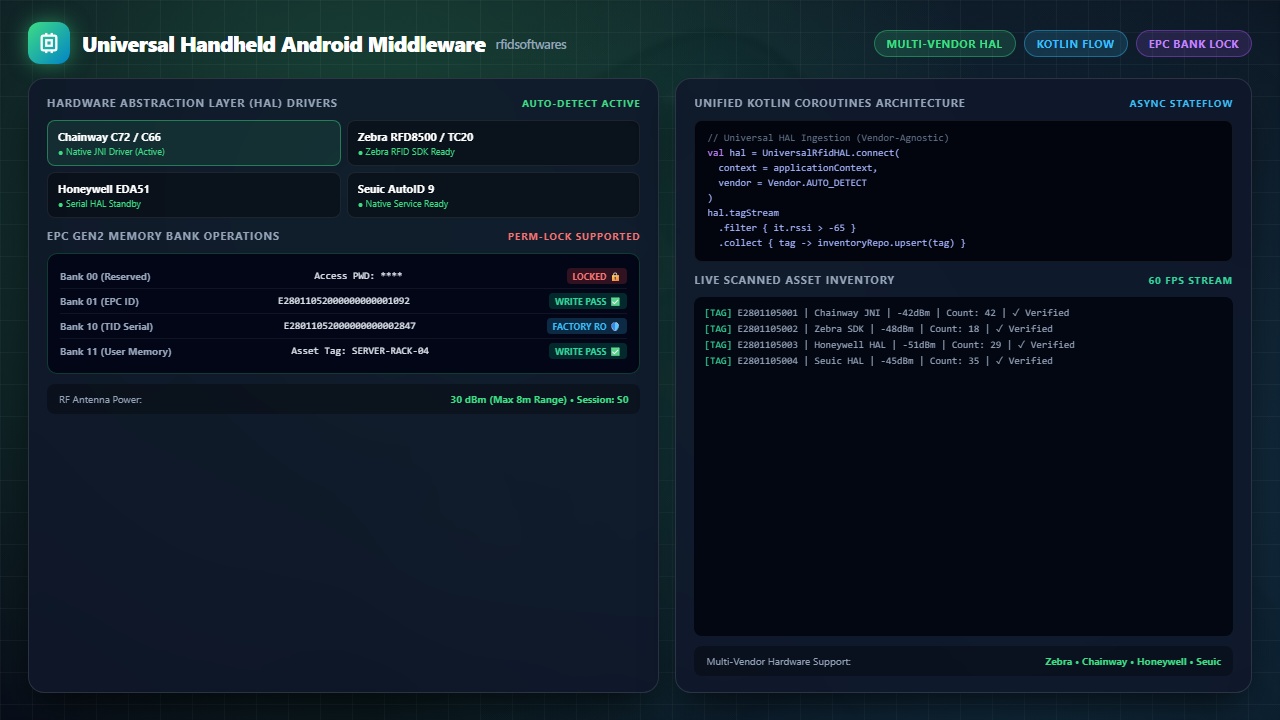This screenshot has height=720, width=1280.
Task: Click the middleware chip logo icon
Action: [49, 43]
